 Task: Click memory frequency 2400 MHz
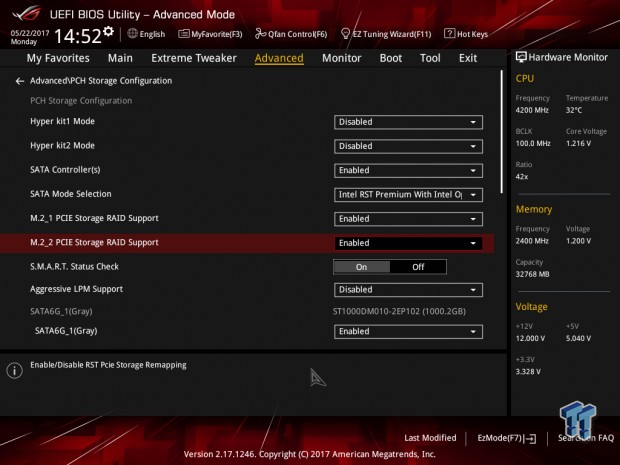532,241
